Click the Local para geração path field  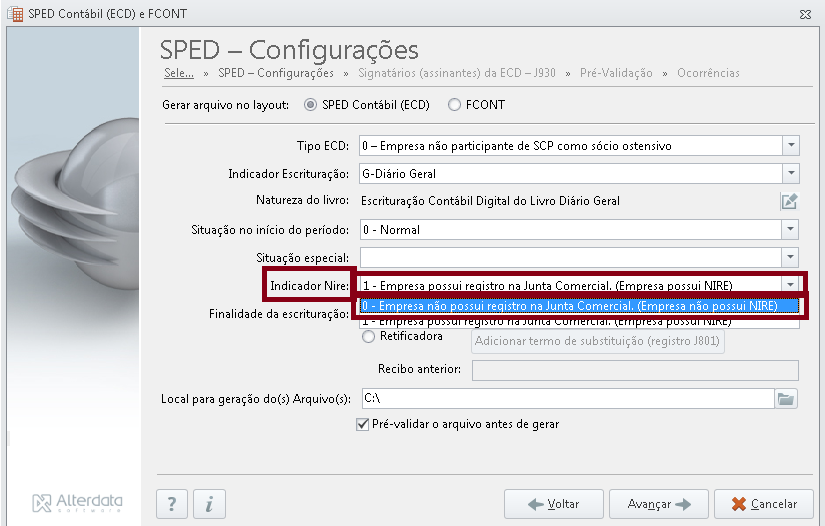(x=568, y=399)
